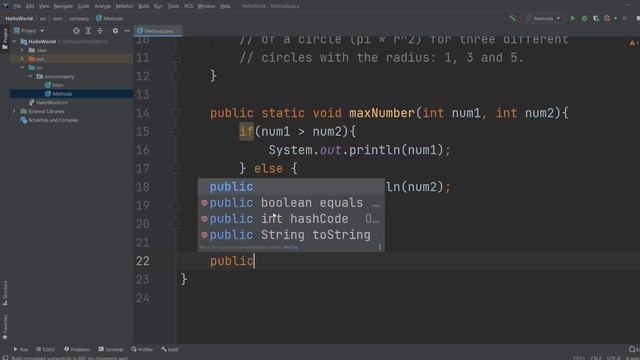Click the Next Tip link in completion popup
The height and width of the screenshot is (360, 640).
[x=290, y=247]
